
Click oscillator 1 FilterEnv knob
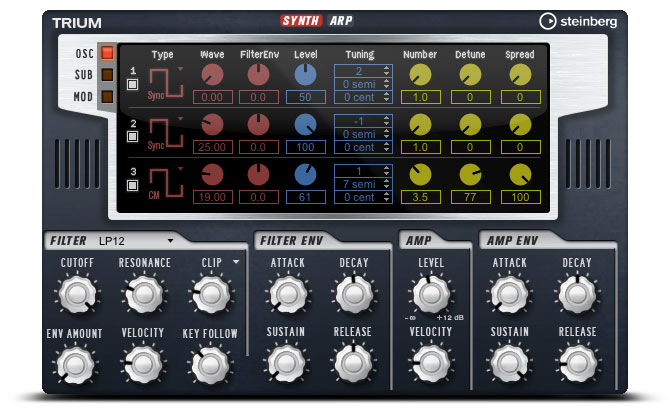259,75
